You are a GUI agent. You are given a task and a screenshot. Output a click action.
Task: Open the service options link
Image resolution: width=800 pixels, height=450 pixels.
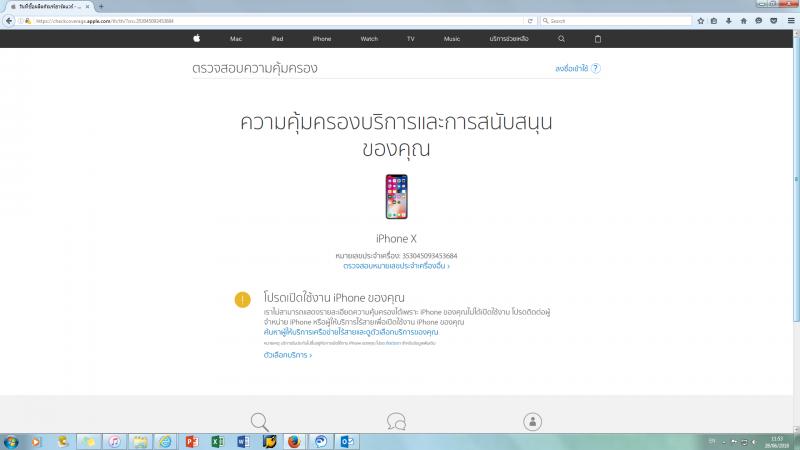288,355
